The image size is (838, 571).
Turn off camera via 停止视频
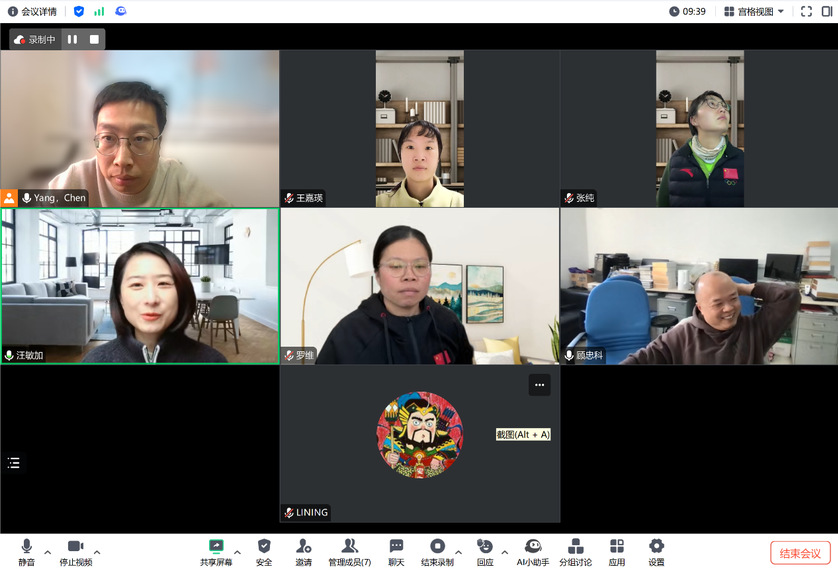click(75, 551)
